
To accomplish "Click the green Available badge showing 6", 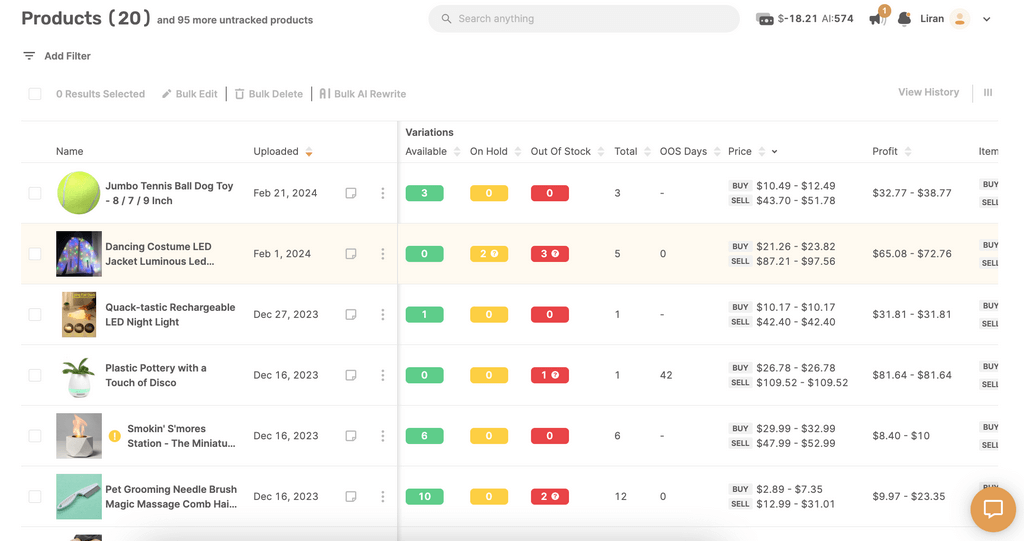I will (x=424, y=436).
